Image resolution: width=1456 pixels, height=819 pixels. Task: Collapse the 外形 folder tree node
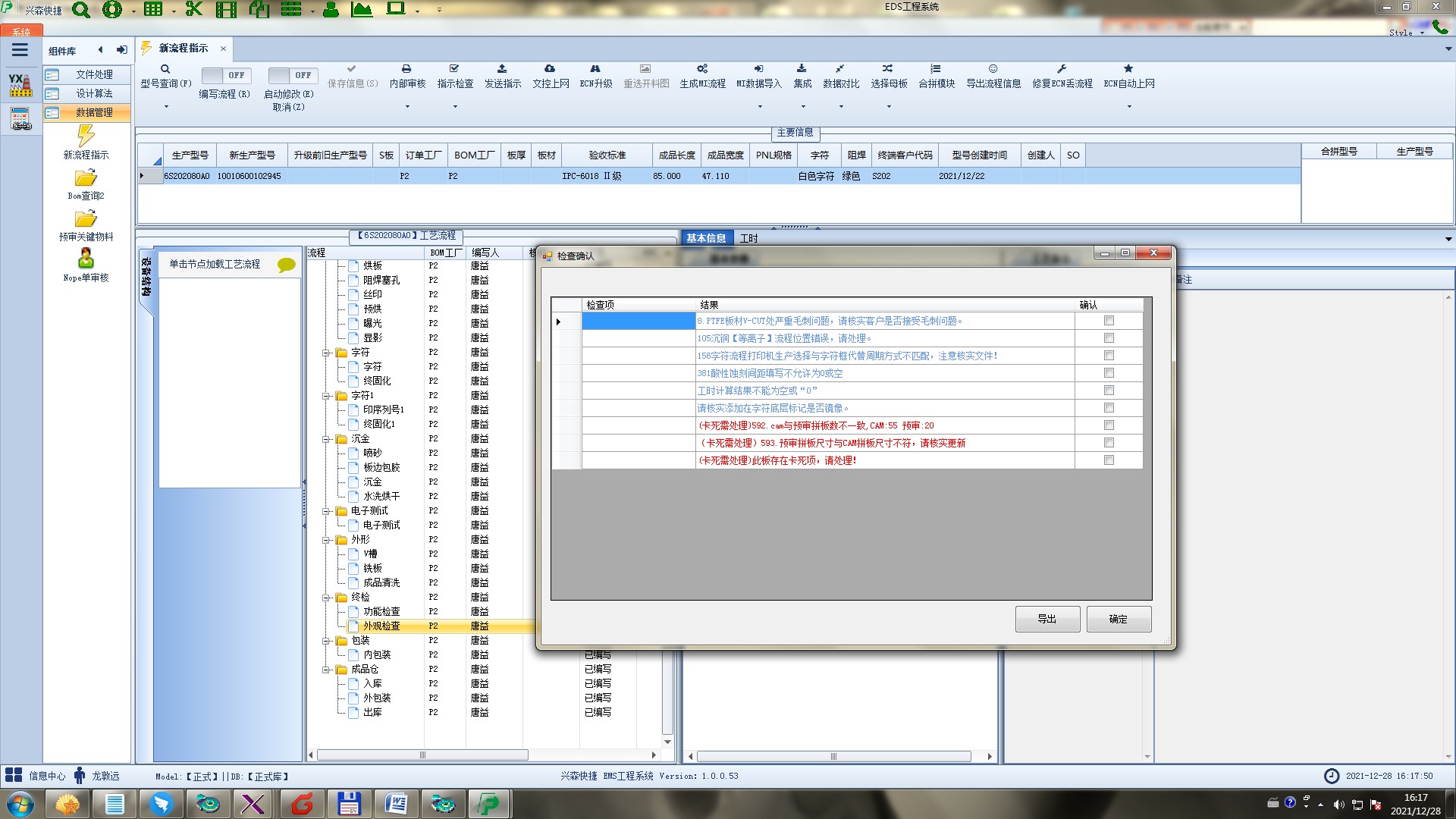click(x=326, y=540)
